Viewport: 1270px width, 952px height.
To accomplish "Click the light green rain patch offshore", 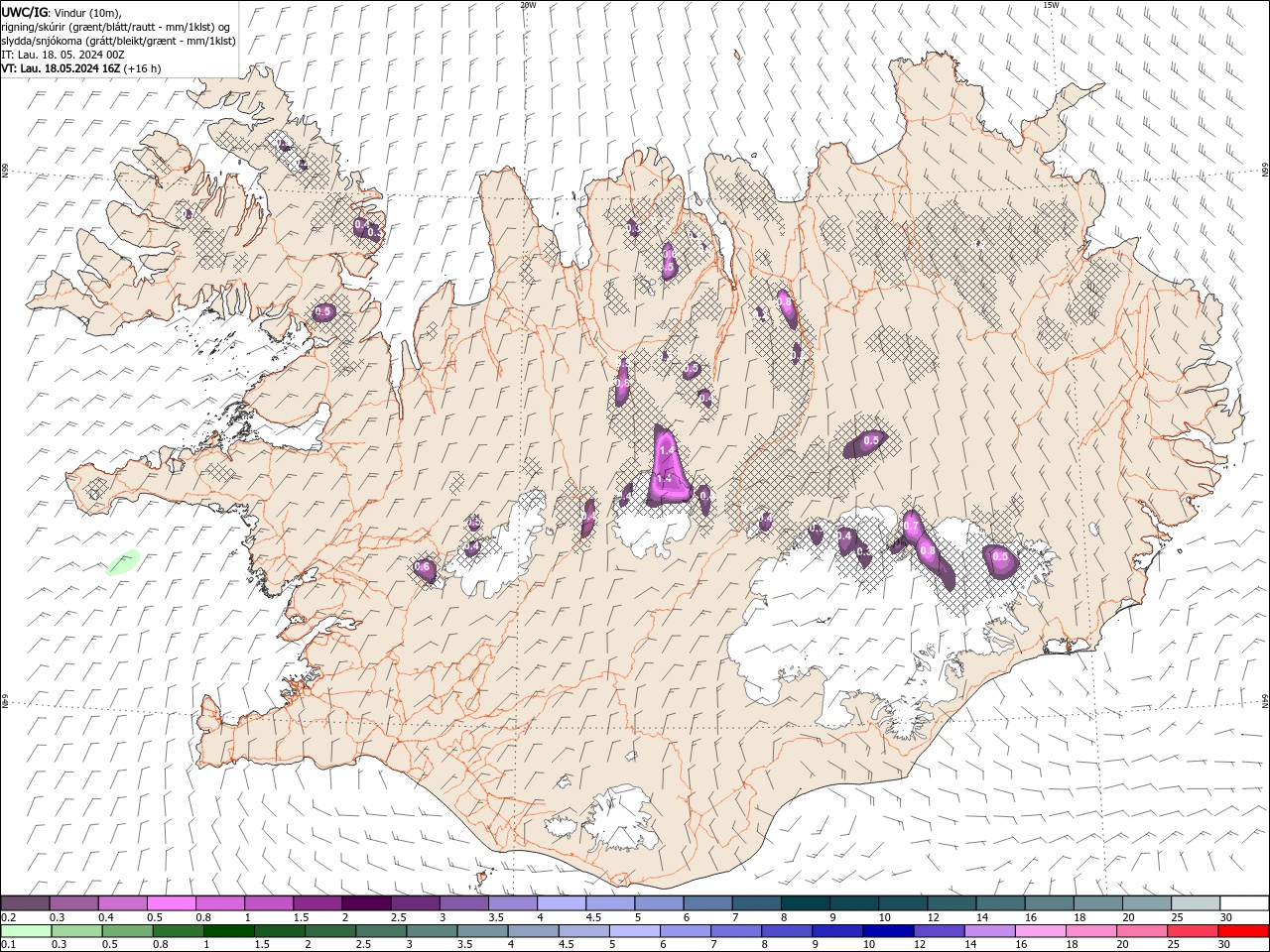I will pyautogui.click(x=123, y=562).
